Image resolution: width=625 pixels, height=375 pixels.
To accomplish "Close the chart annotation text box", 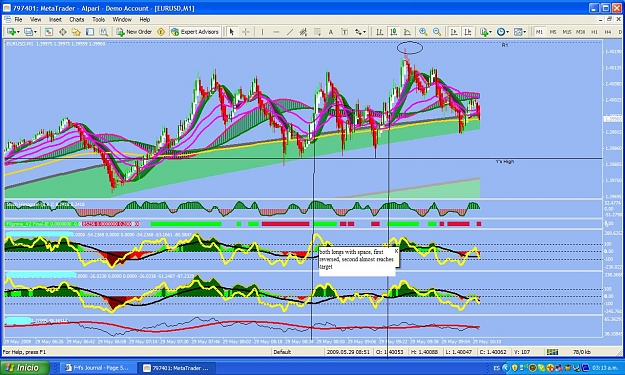I will tap(396, 251).
